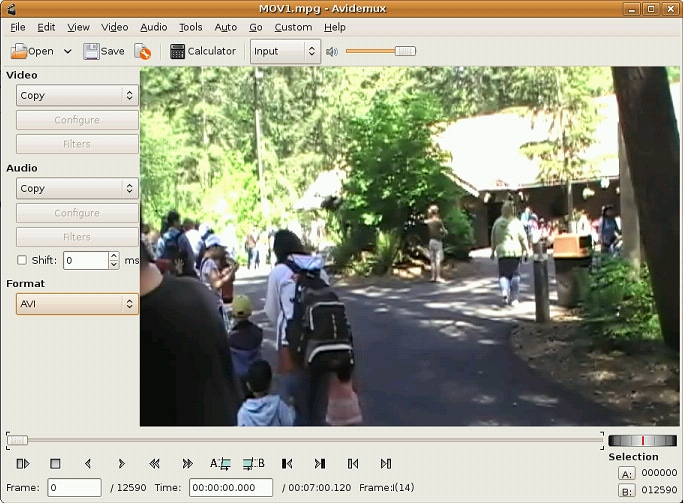This screenshot has height=503, width=683.
Task: Click the video preview frame
Action: click(409, 246)
